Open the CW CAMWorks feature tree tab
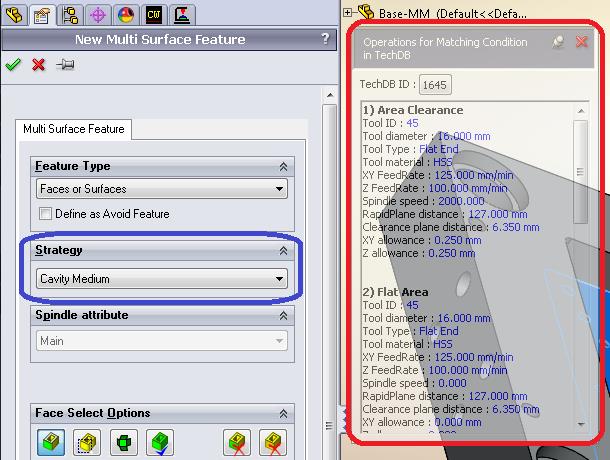 (154, 14)
